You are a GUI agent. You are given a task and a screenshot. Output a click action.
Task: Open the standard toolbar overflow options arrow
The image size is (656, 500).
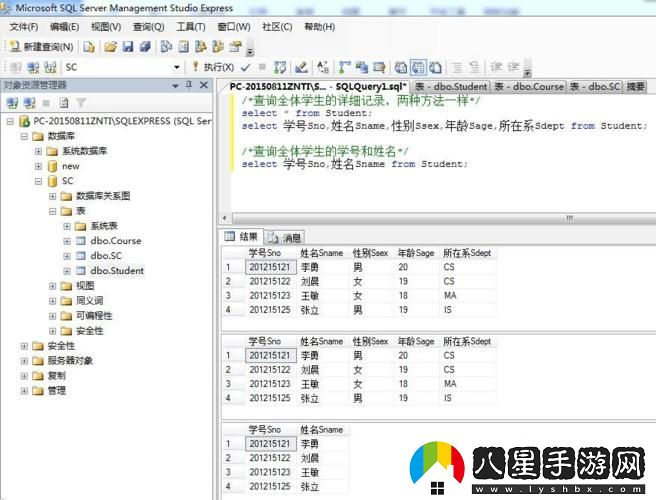(x=250, y=51)
